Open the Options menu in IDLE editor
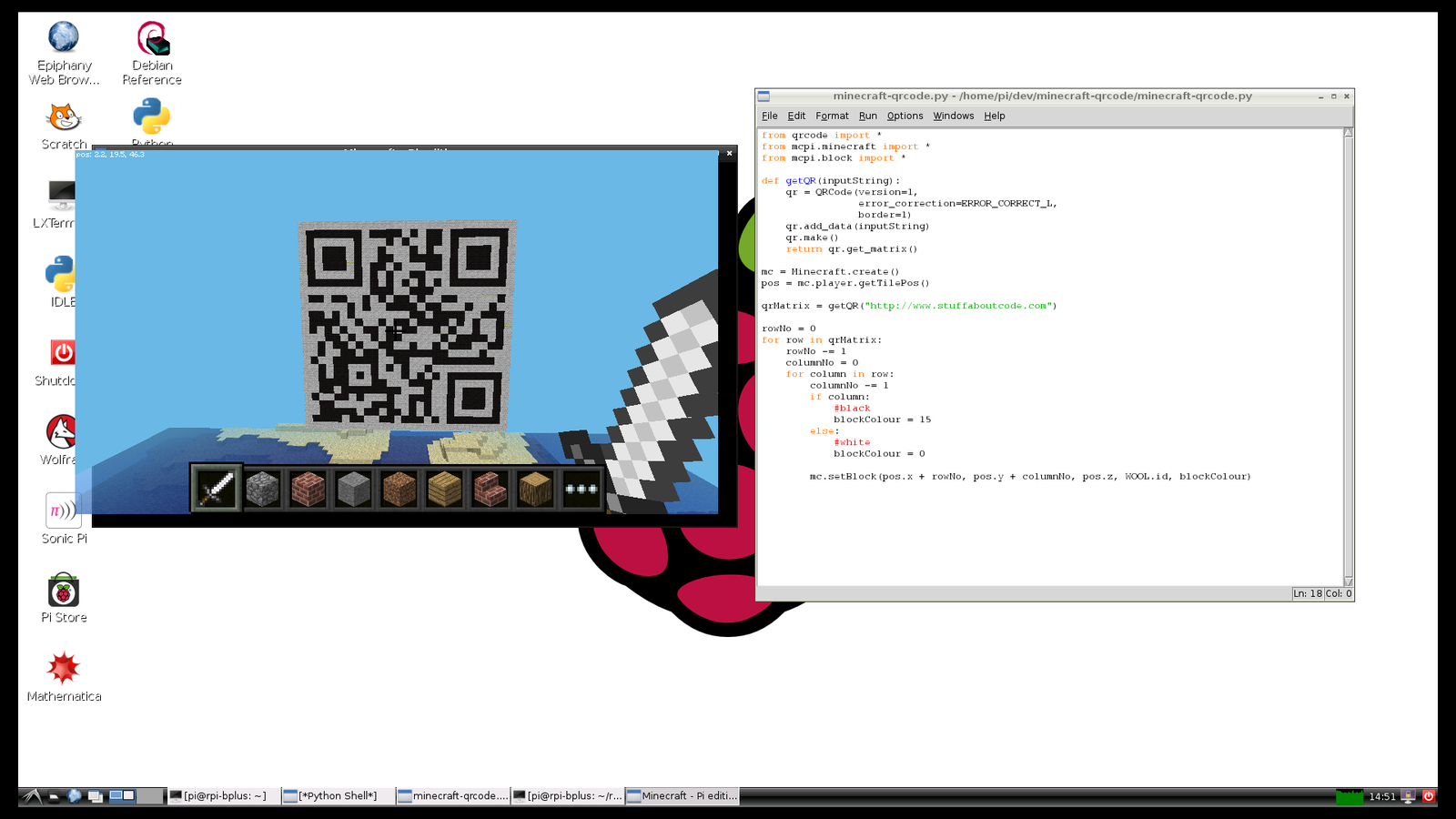Image resolution: width=1456 pixels, height=819 pixels. (x=905, y=116)
